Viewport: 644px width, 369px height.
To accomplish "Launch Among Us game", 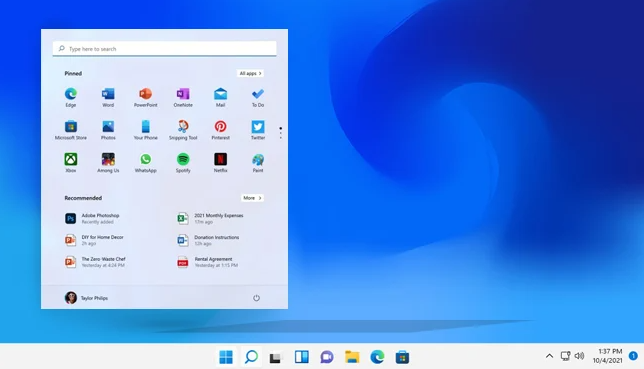I will (x=108, y=162).
